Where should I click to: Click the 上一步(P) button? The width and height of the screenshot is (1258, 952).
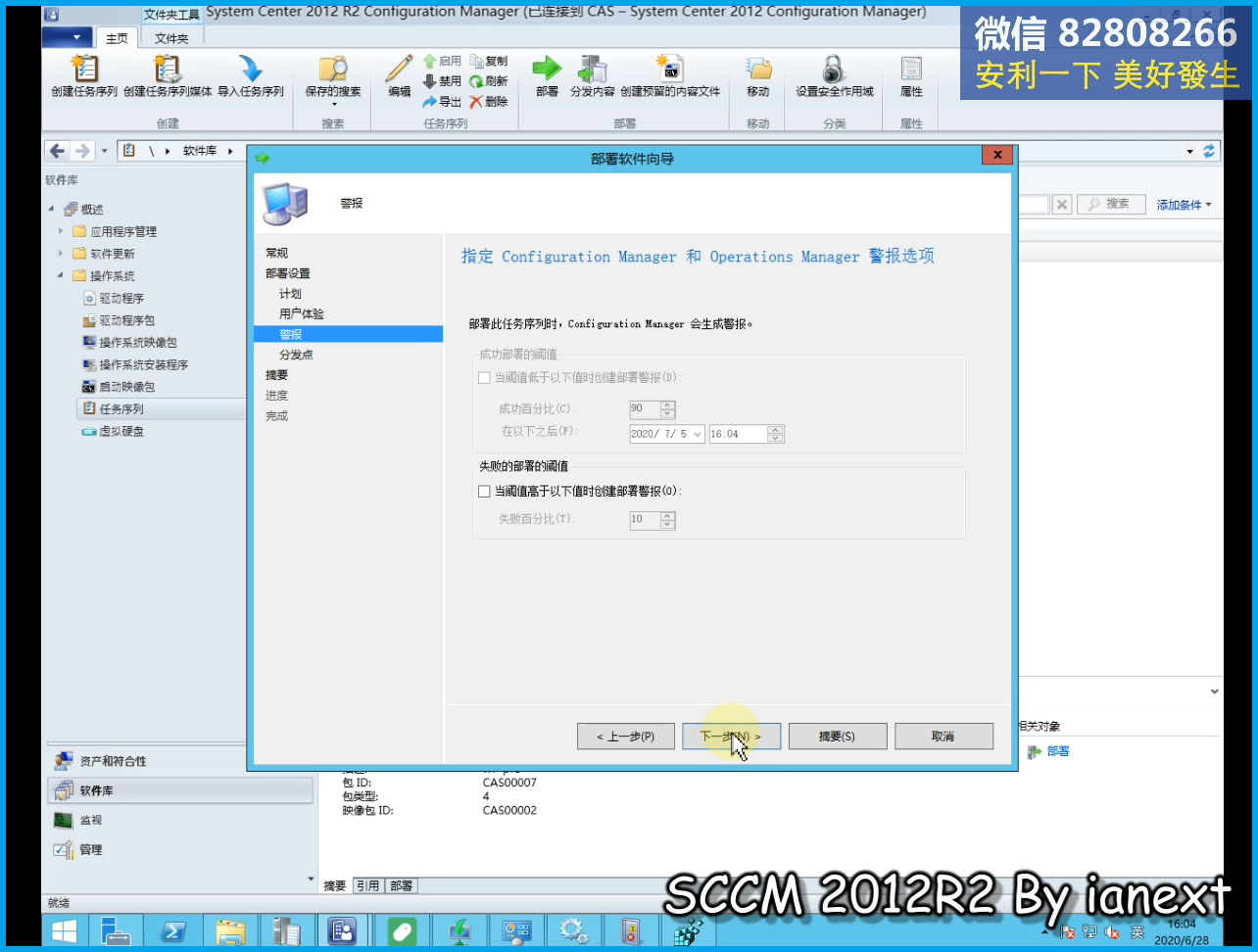[x=626, y=737]
